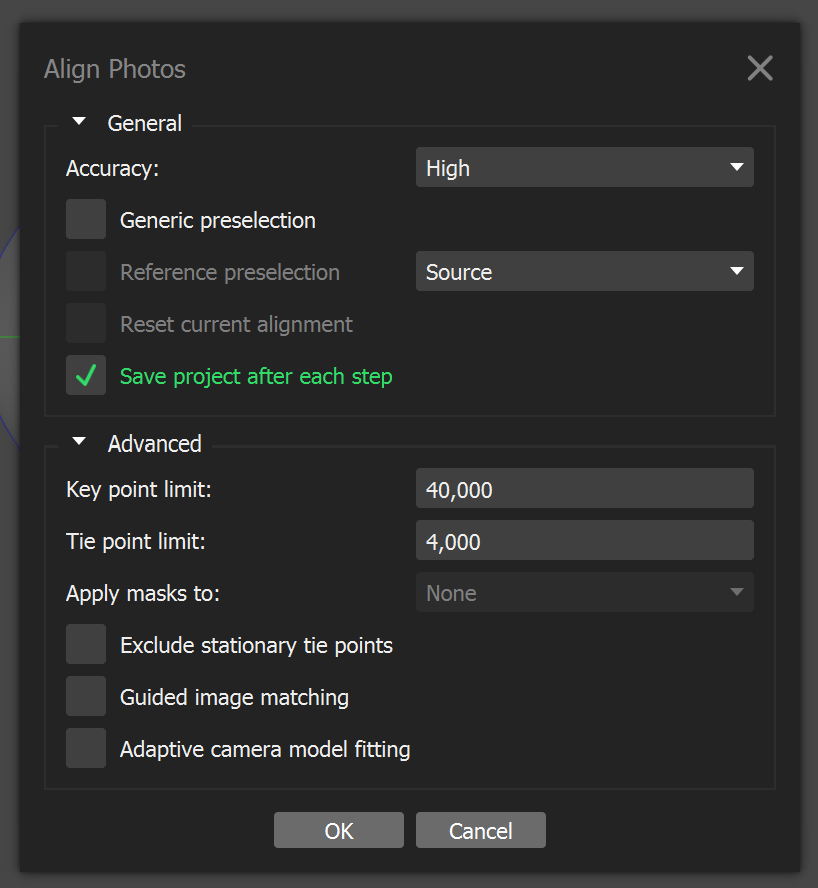Uncheck Save project after each step
The image size is (818, 888).
tap(86, 375)
